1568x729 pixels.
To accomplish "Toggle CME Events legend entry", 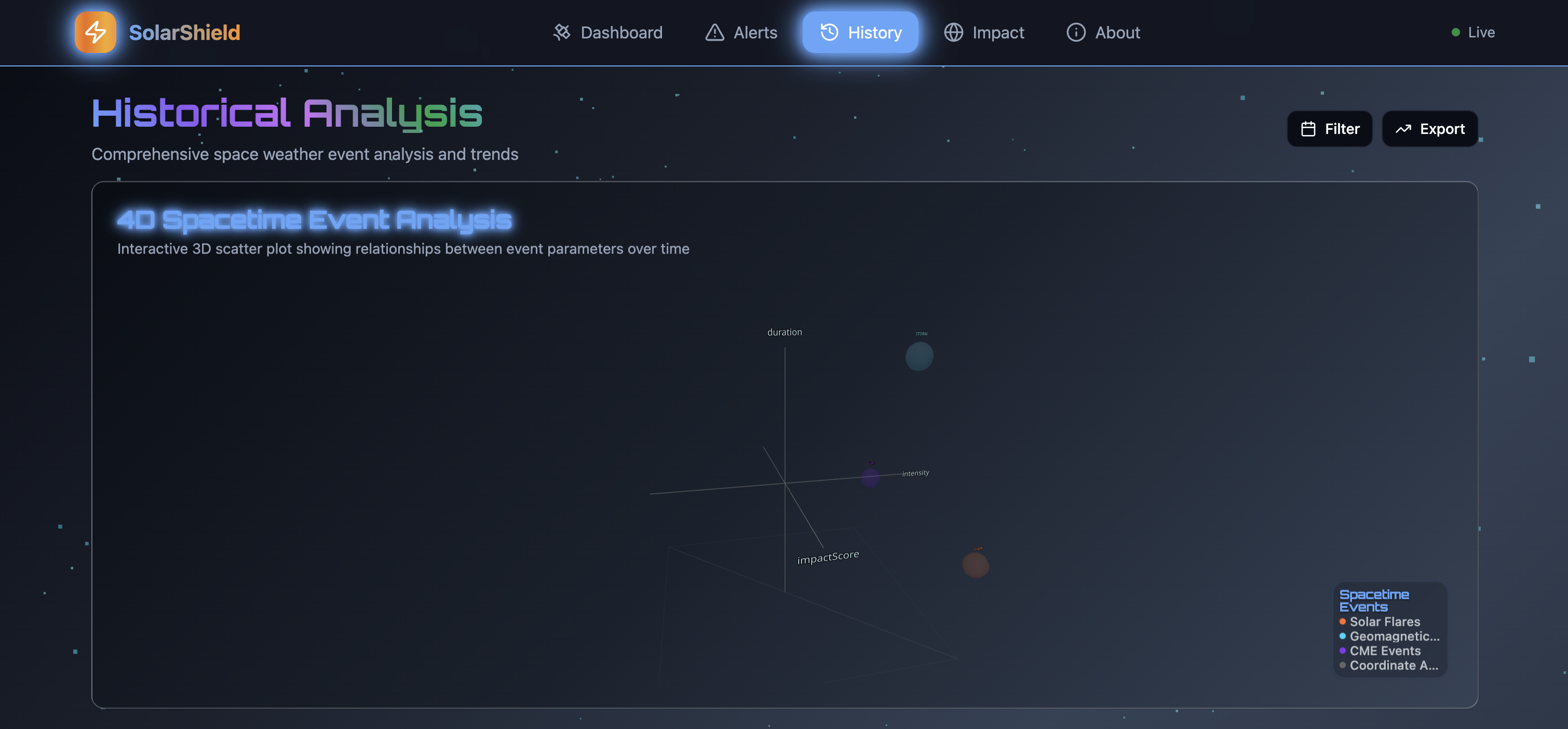I will tap(1385, 651).
